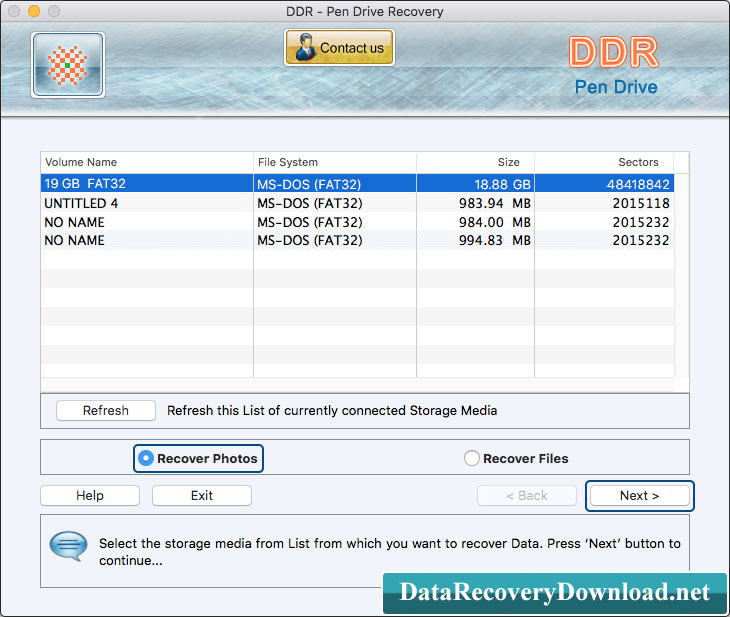Sort by Sectors column header
The width and height of the screenshot is (730, 617).
[604, 162]
